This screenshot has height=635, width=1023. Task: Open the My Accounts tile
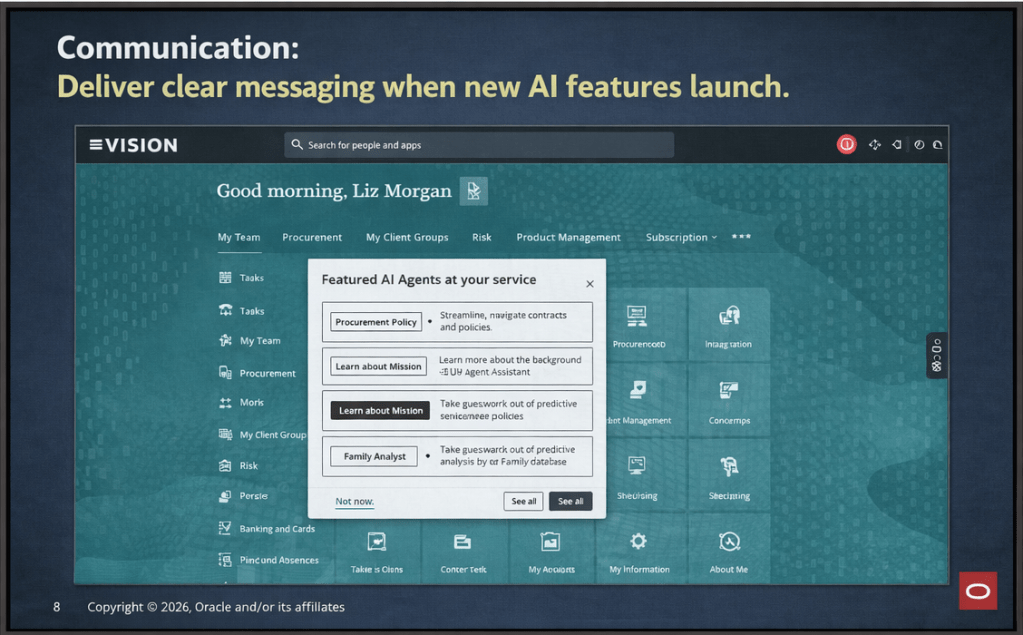click(x=551, y=543)
